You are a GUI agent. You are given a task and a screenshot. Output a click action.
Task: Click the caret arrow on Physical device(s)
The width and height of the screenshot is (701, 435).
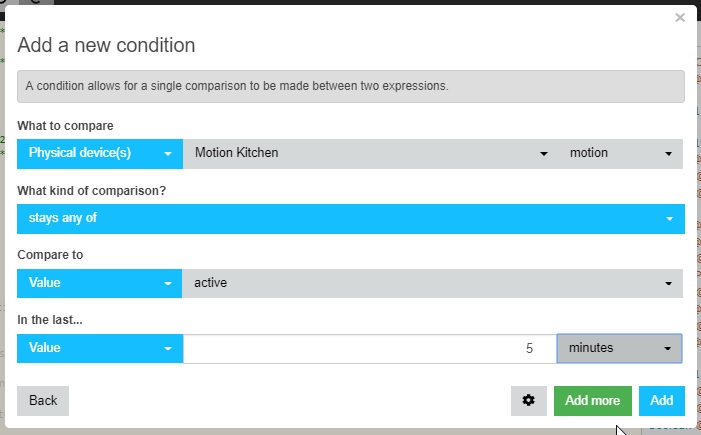(168, 154)
